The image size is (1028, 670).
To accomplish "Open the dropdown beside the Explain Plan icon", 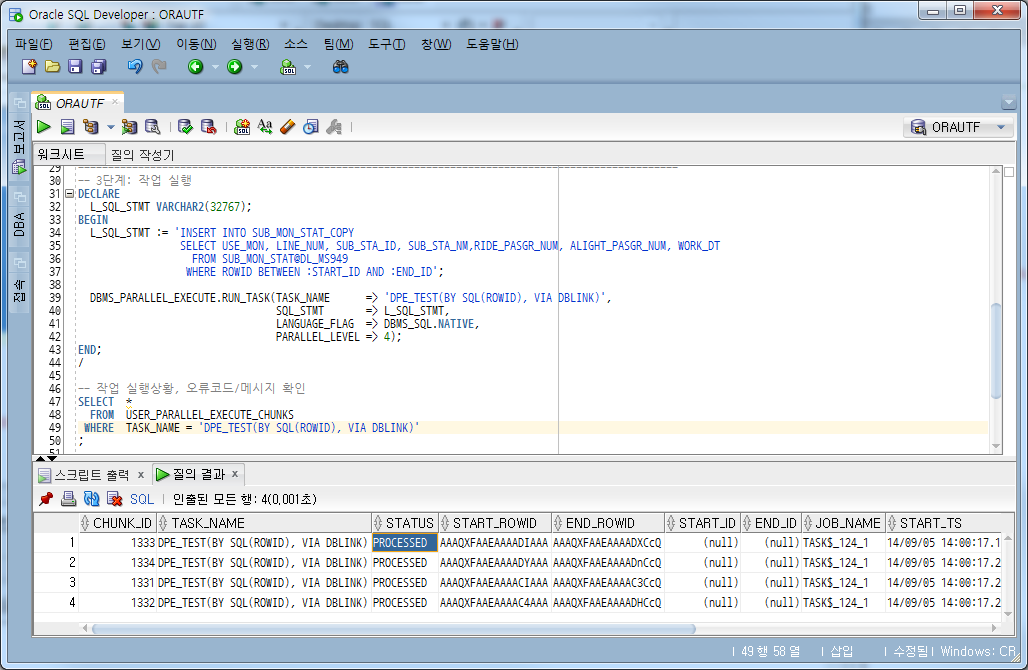I will point(110,127).
